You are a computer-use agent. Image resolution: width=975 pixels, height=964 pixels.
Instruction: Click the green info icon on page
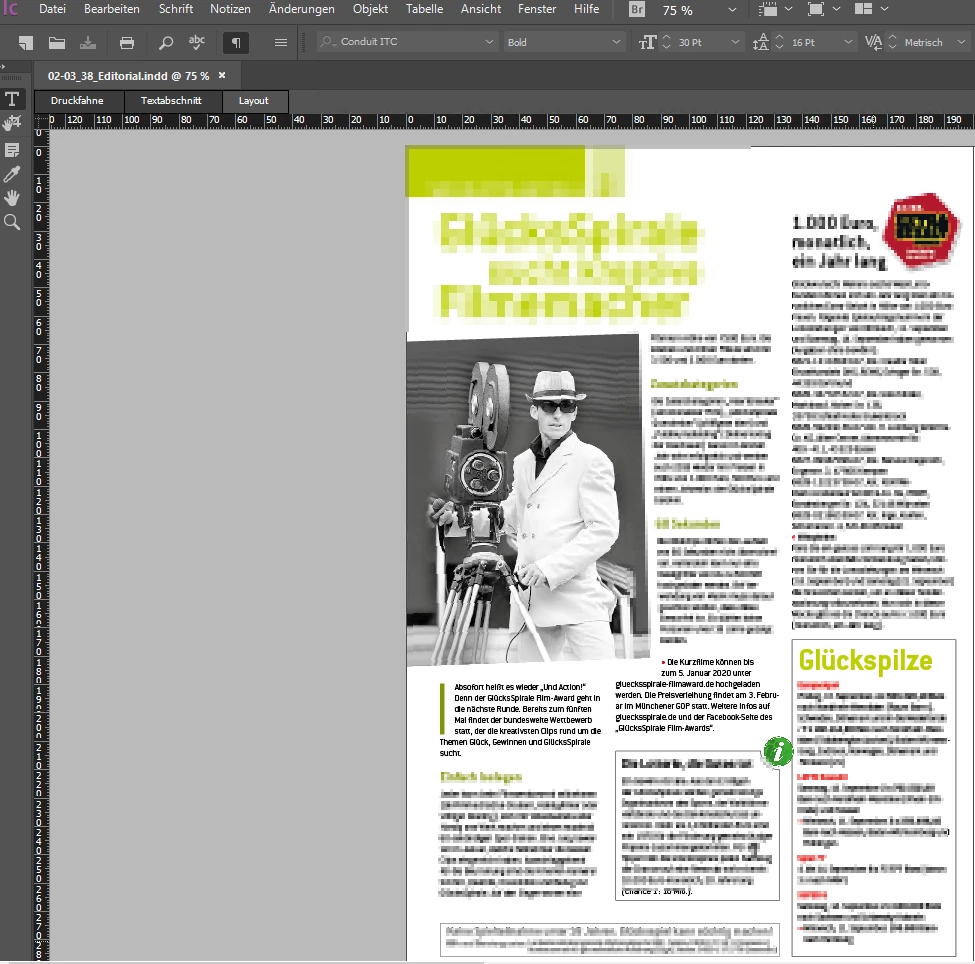tap(777, 751)
